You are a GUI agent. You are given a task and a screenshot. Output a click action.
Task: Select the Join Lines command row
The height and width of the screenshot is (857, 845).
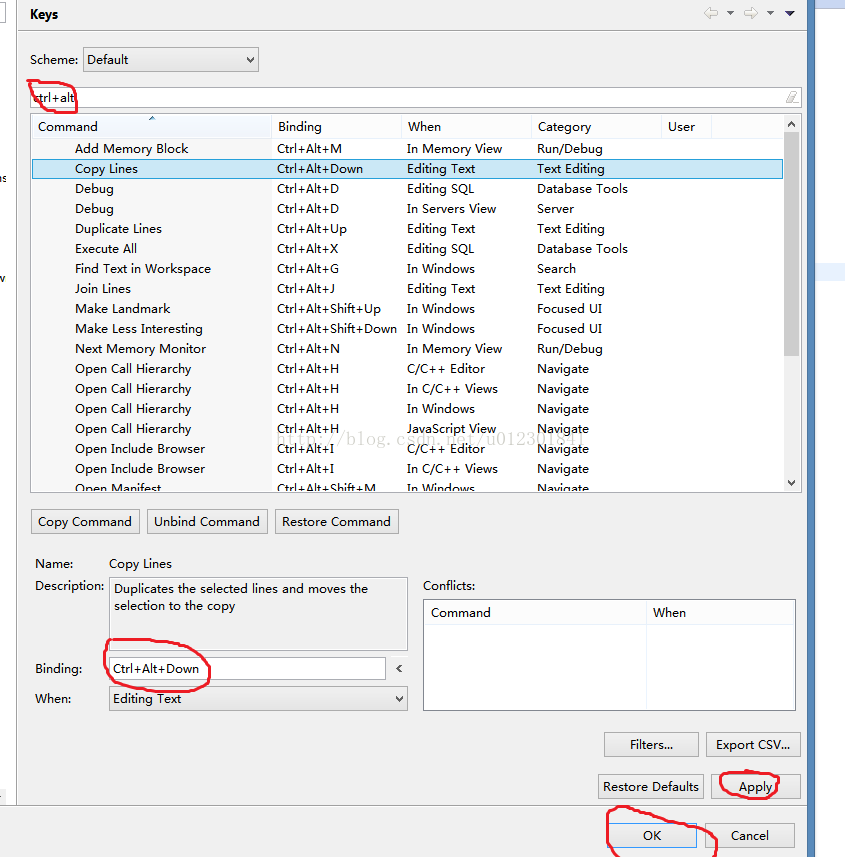[x=103, y=289]
